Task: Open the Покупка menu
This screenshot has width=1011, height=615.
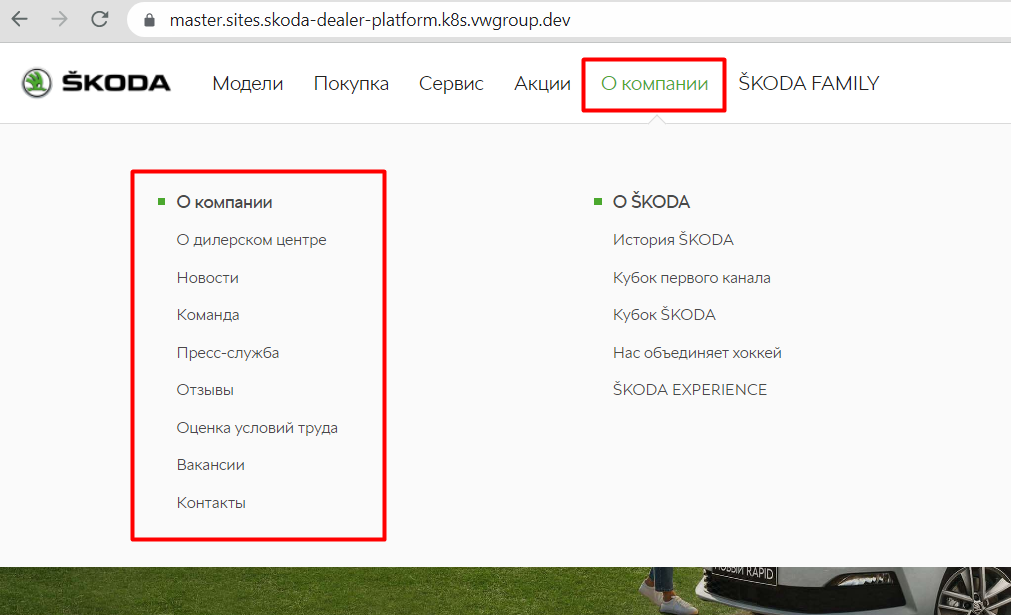Action: [x=351, y=83]
